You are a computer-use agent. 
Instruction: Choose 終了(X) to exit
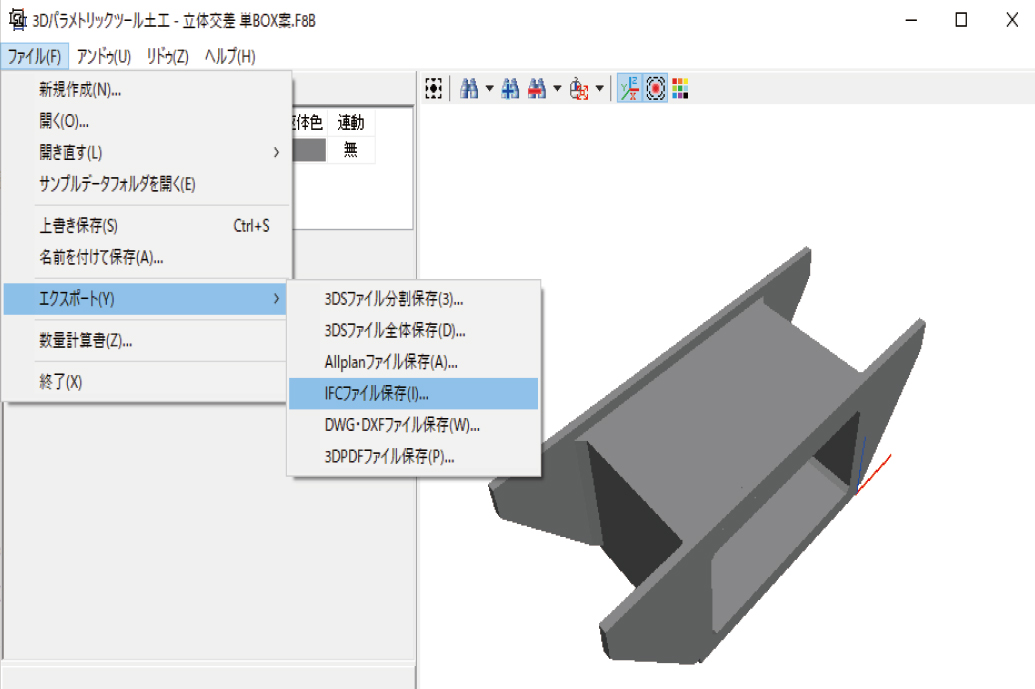[x=147, y=382]
